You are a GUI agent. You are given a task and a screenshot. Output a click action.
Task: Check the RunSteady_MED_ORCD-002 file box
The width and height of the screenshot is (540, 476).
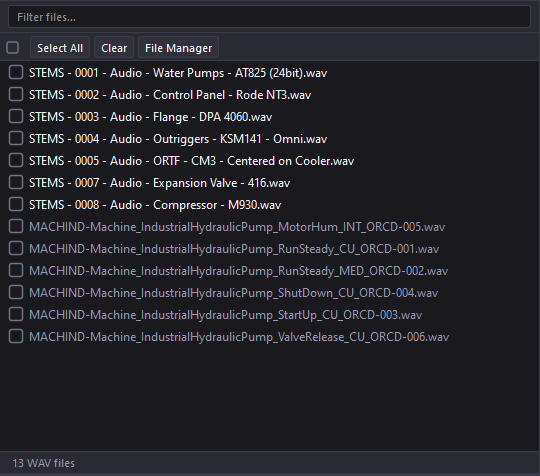pos(16,270)
